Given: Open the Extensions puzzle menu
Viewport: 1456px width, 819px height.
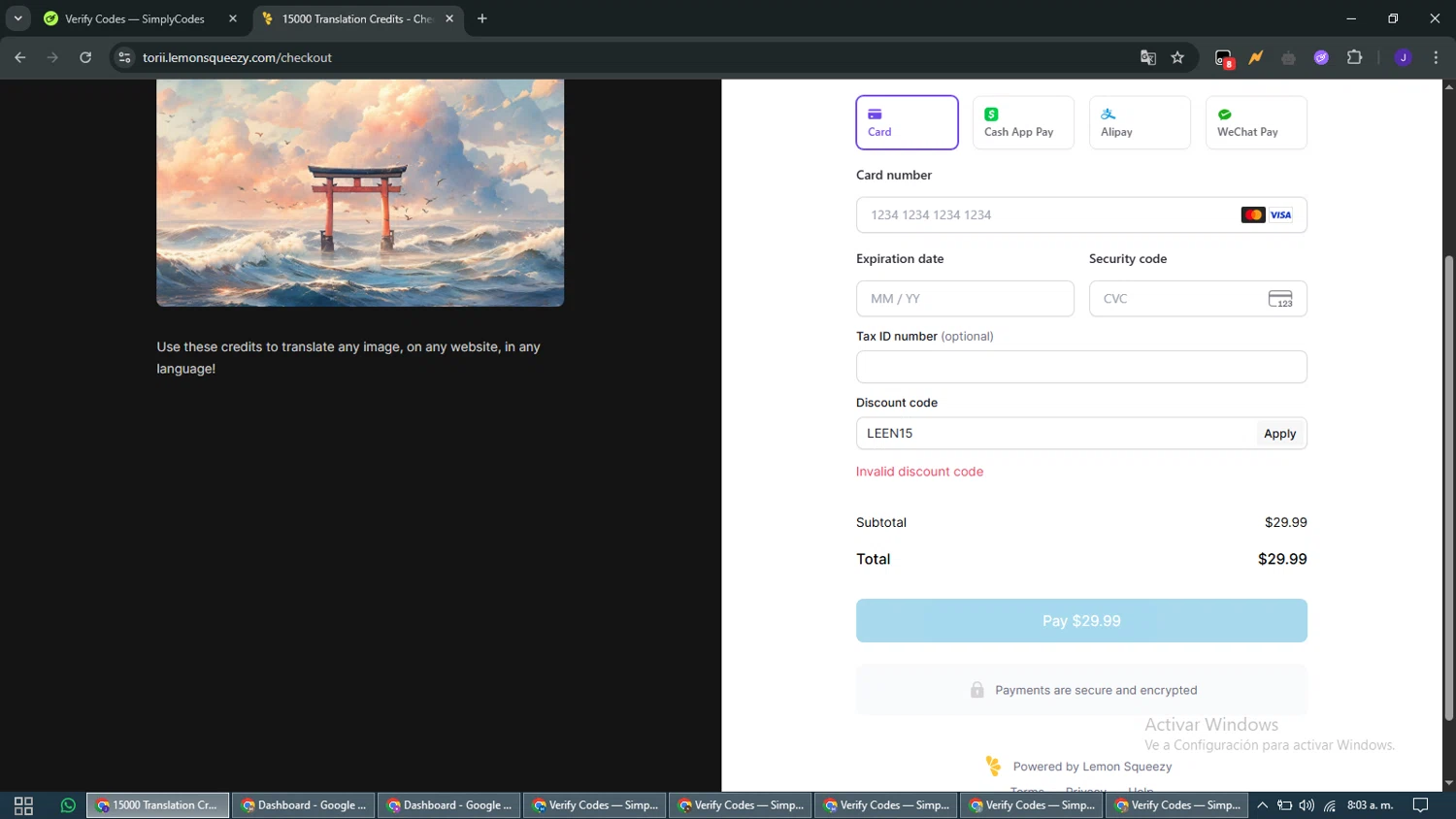Looking at the screenshot, I should pos(1355,57).
